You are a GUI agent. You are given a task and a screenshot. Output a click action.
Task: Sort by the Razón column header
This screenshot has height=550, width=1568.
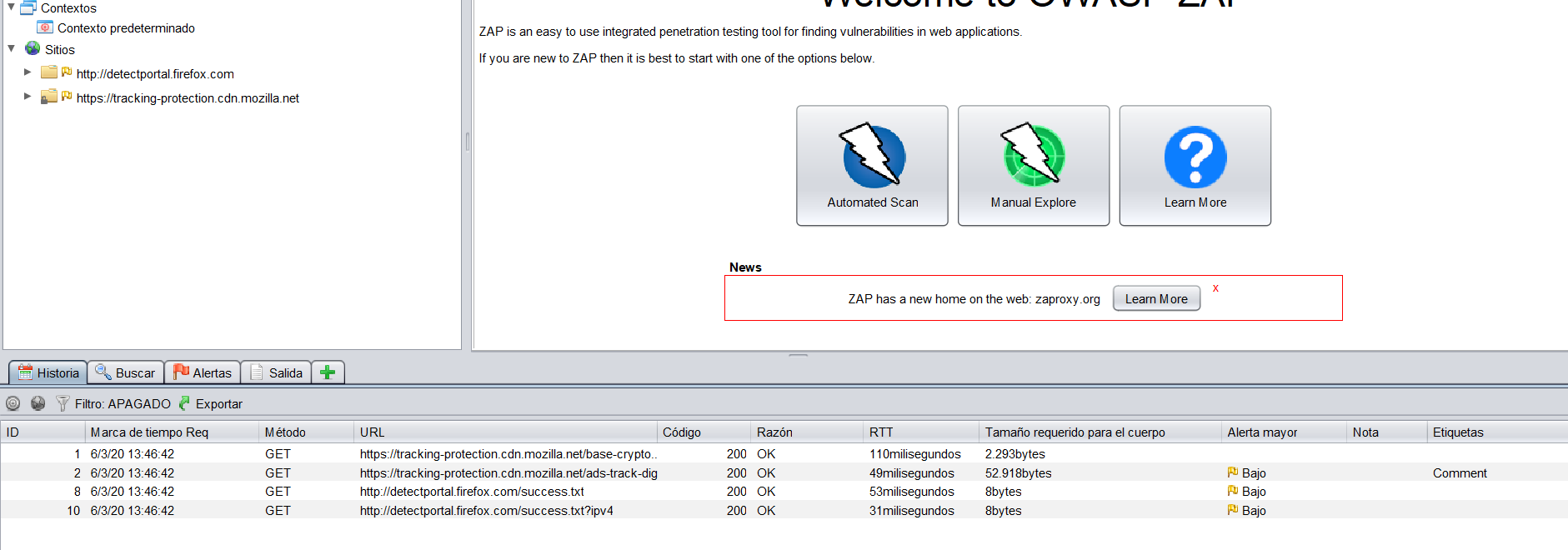(x=808, y=432)
